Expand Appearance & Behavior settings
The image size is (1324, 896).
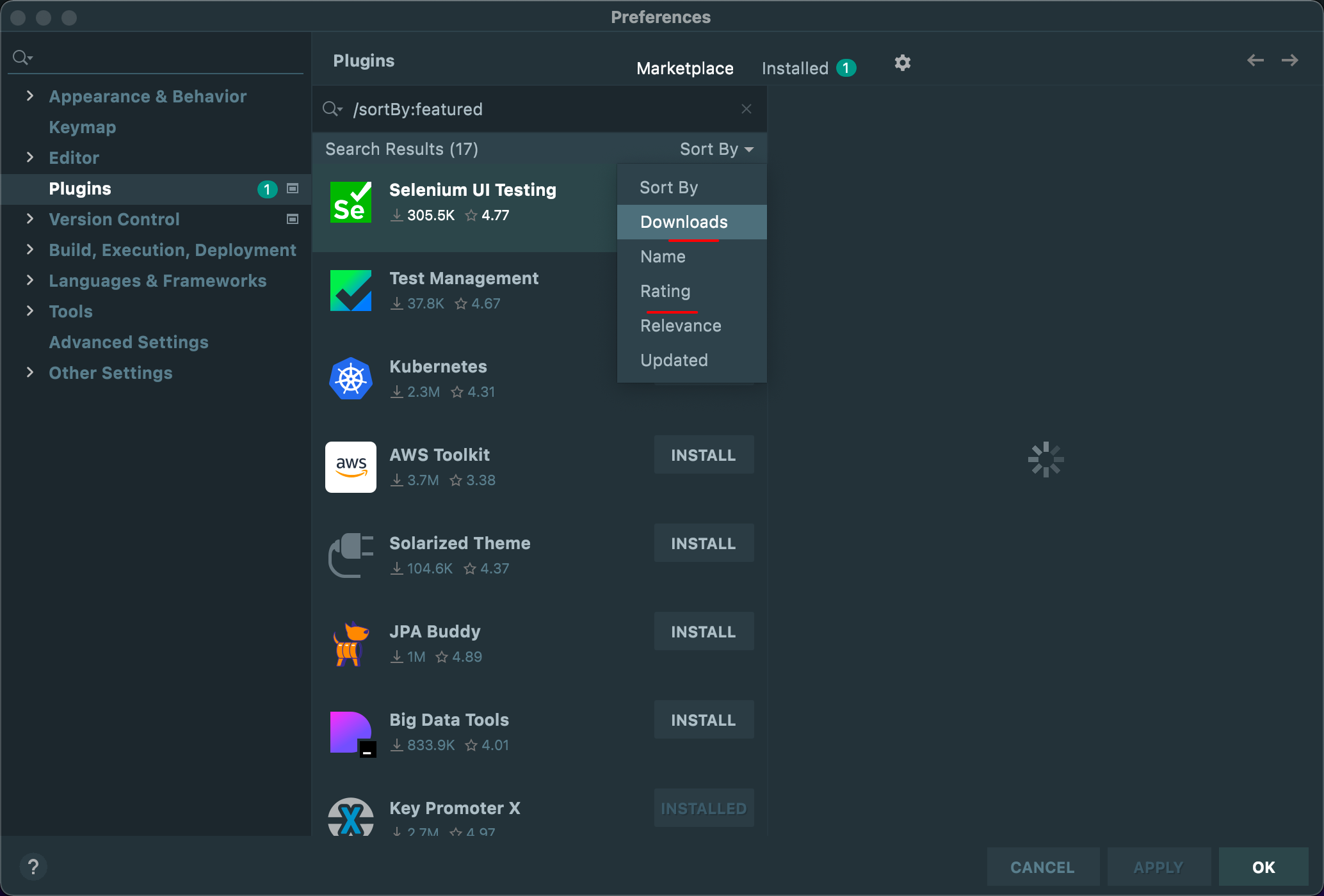click(x=29, y=96)
